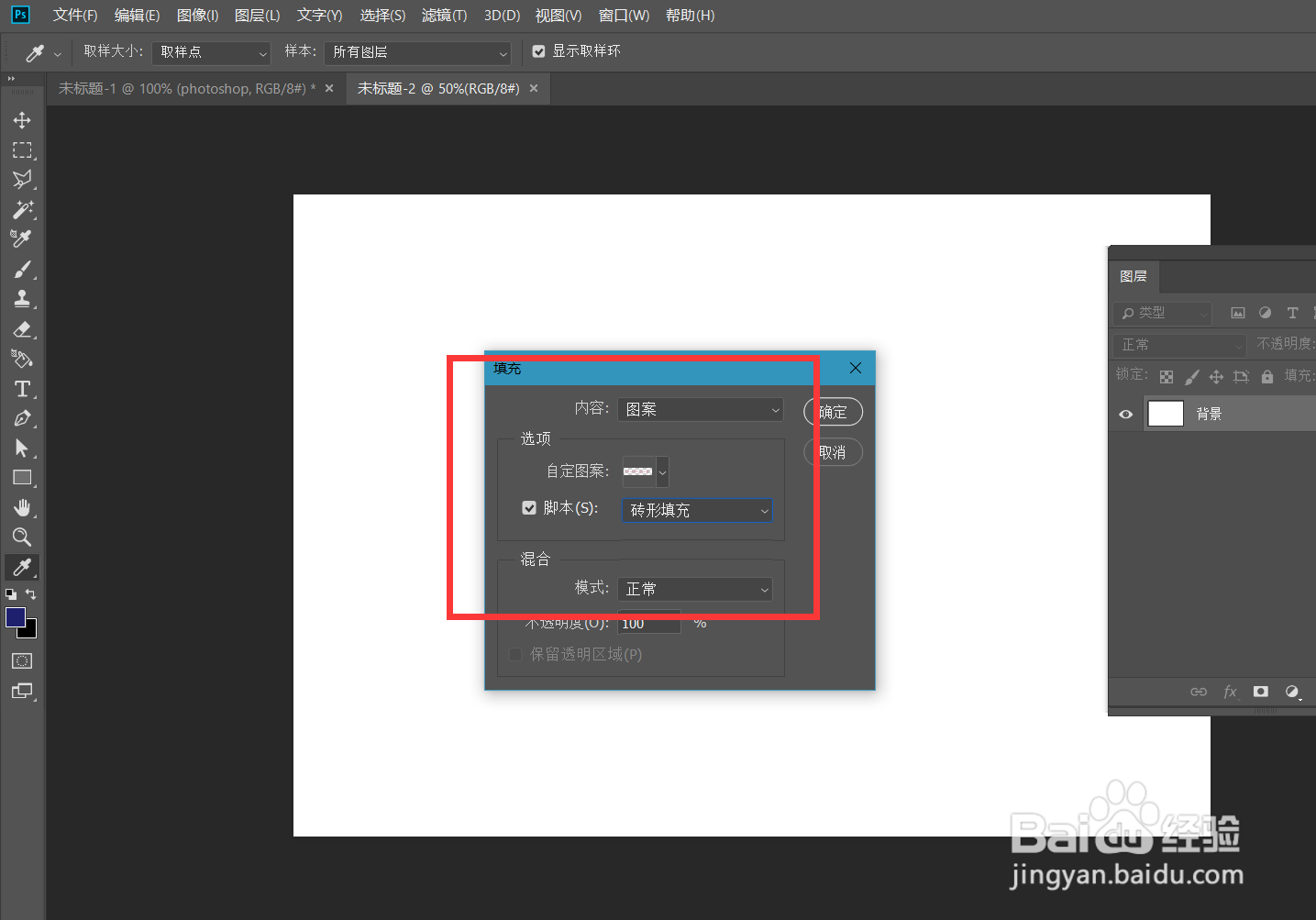Click Photoshop Ps logo icon

pos(20,15)
